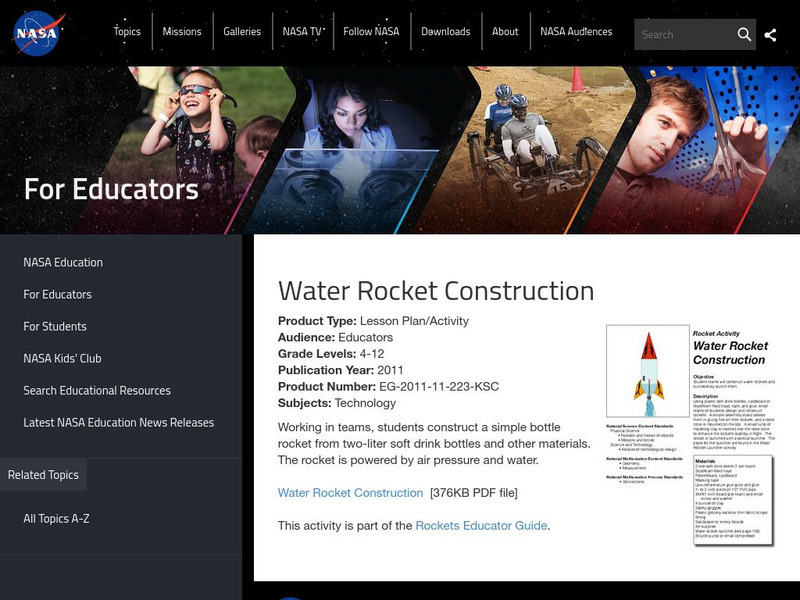Open the NASA TV menu
The height and width of the screenshot is (600, 800).
[302, 32]
